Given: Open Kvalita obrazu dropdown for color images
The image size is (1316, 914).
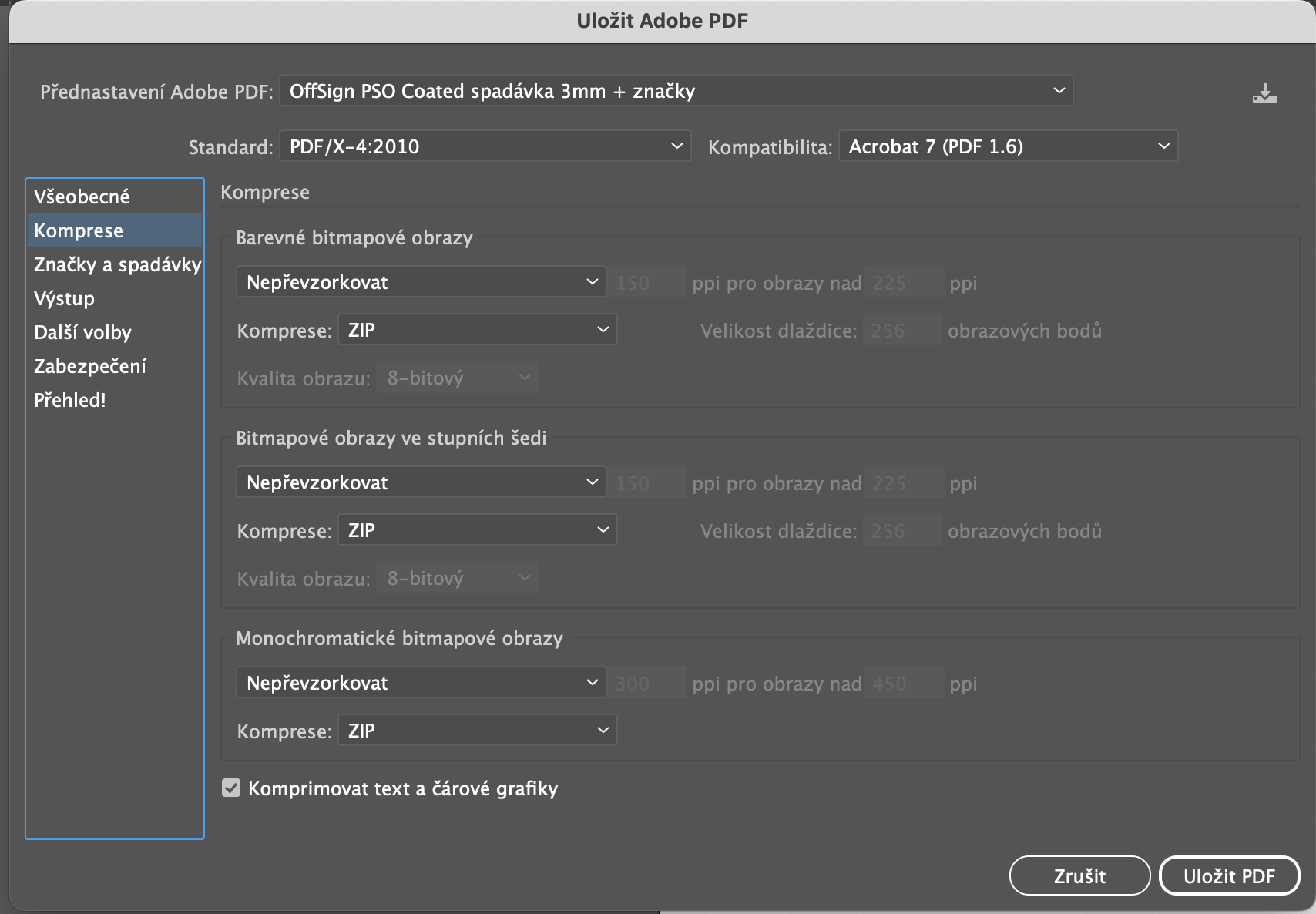Looking at the screenshot, I should coord(458,378).
